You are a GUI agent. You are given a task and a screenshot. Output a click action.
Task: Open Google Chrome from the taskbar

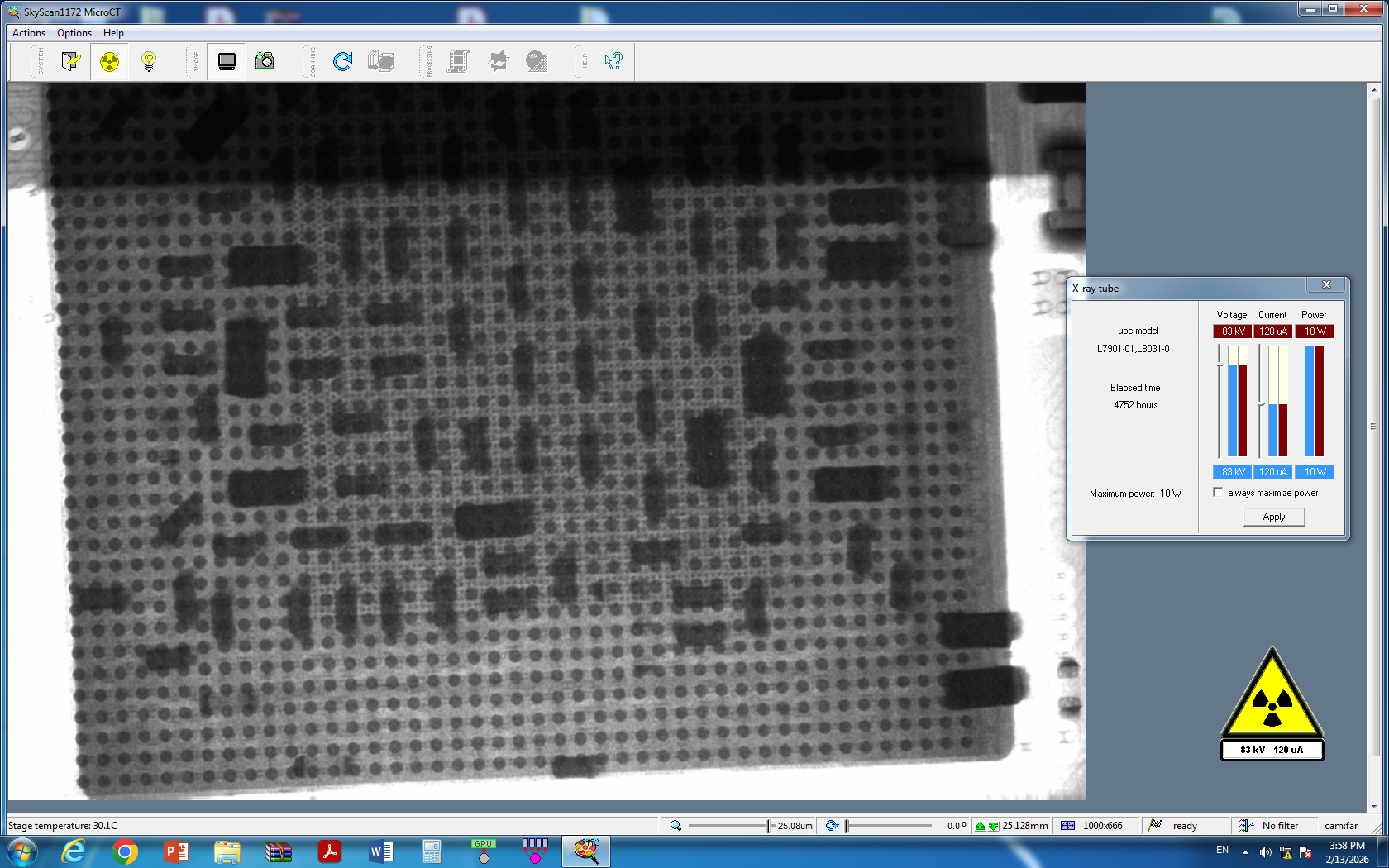click(125, 851)
